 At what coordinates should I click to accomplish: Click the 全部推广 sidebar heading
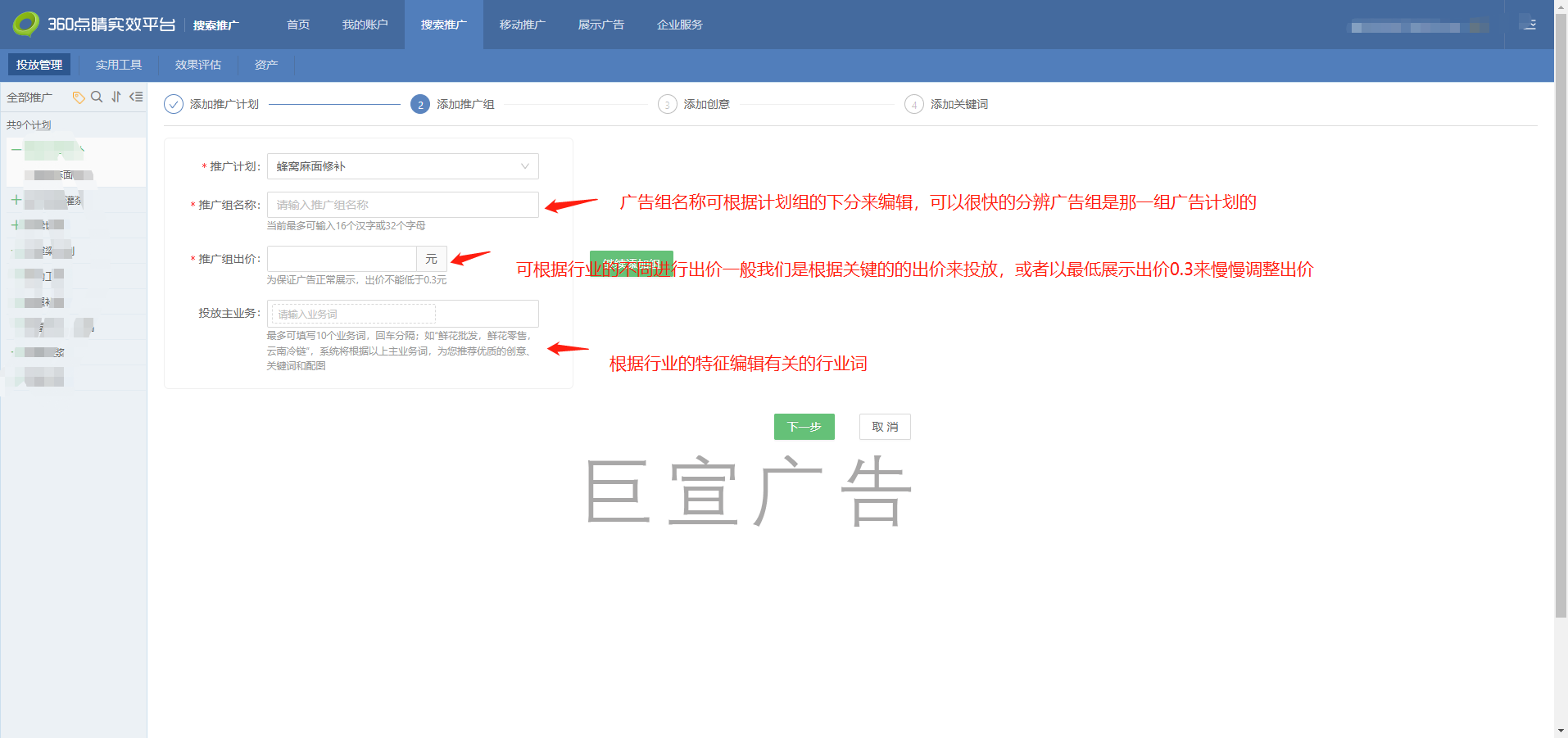pyautogui.click(x=29, y=97)
